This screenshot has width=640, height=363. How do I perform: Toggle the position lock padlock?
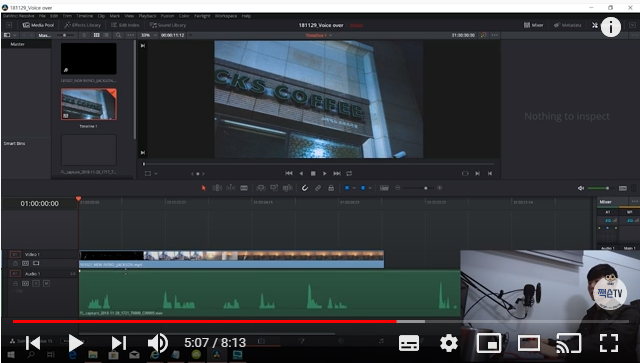(x=331, y=188)
